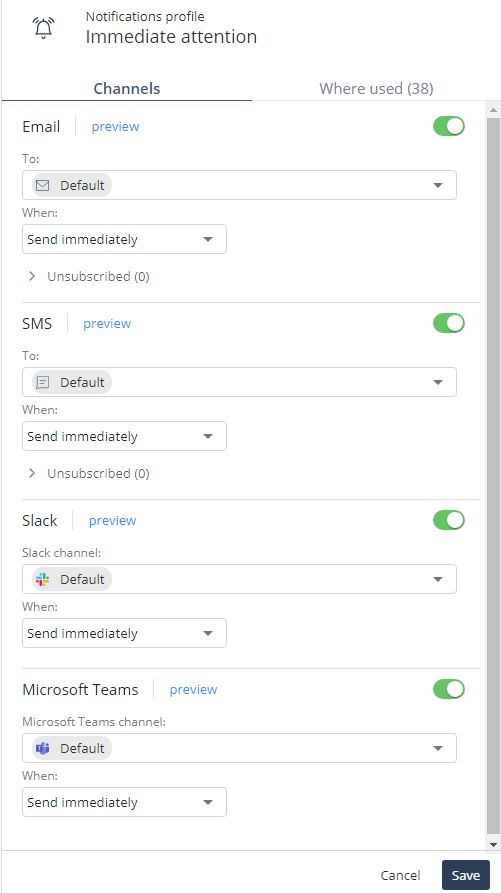The image size is (501, 893).
Task: Switch to the Where used (38) tab
Action: click(376, 88)
